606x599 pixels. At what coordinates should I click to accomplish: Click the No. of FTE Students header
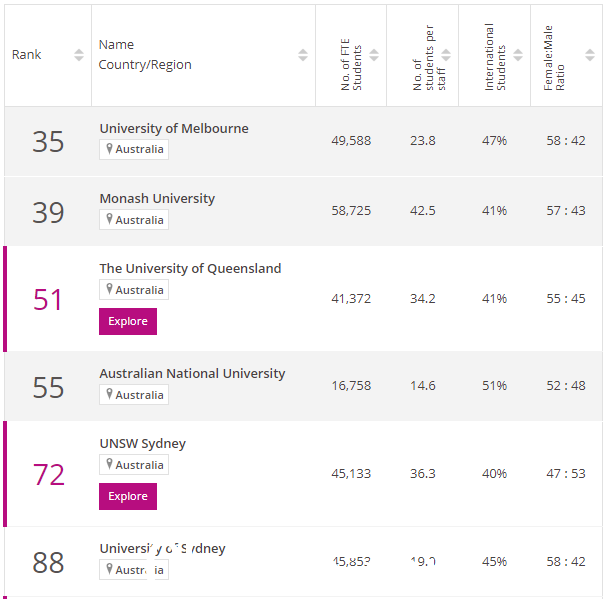[351, 65]
